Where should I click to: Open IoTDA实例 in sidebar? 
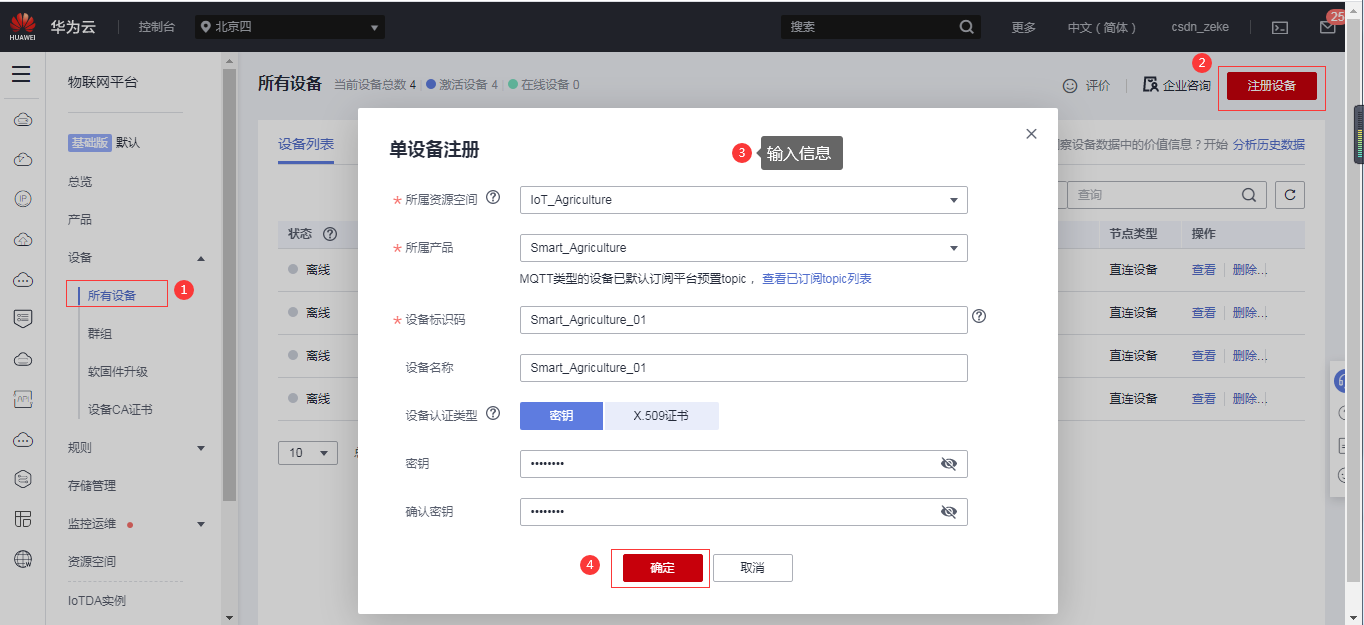[x=97, y=601]
